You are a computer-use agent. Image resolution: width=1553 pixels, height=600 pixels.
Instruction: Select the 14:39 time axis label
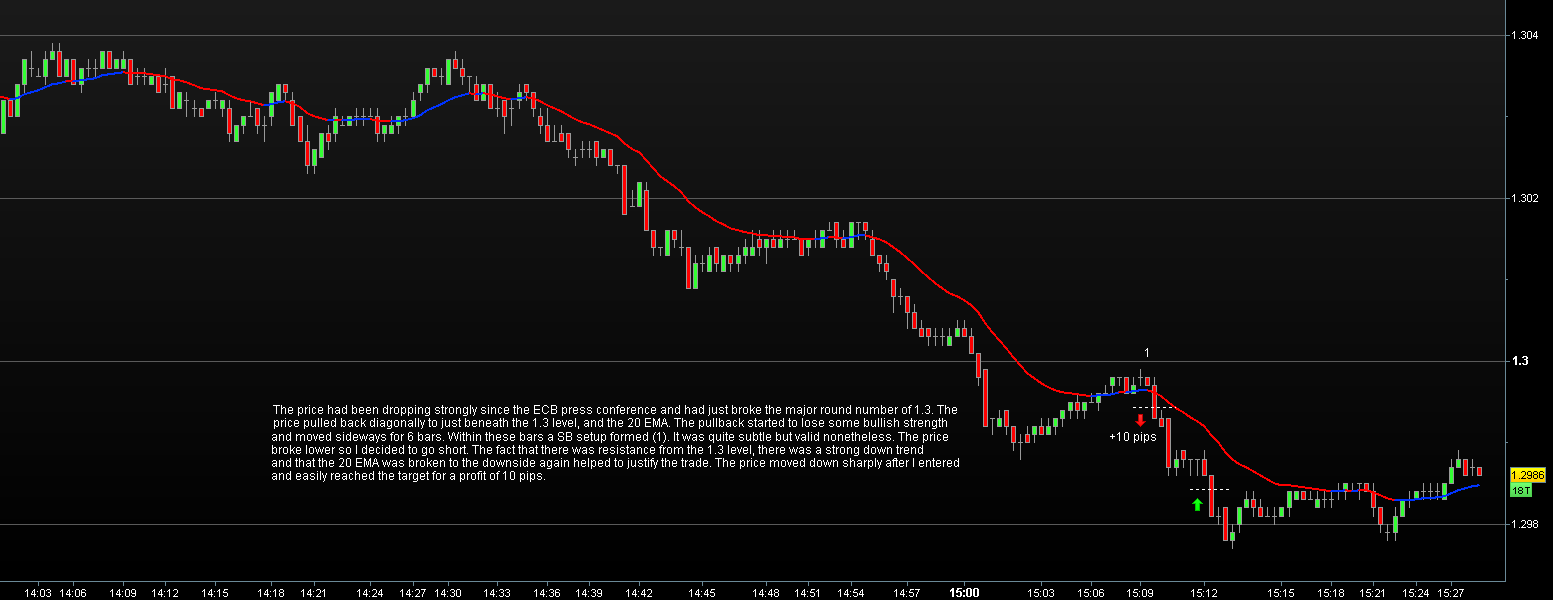click(x=589, y=593)
